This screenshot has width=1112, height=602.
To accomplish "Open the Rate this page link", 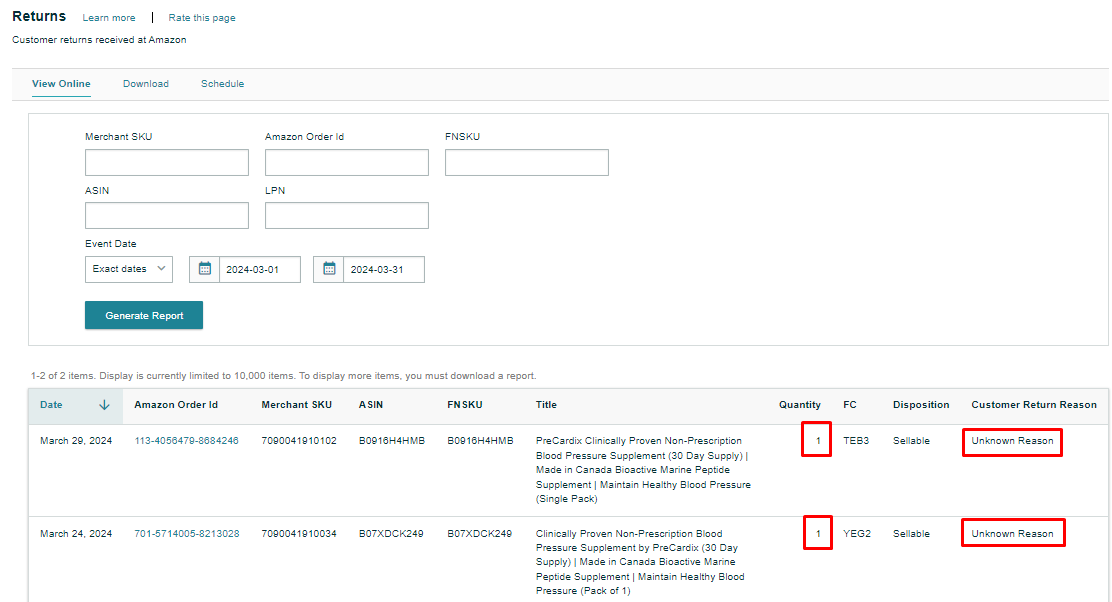I will click(x=201, y=18).
